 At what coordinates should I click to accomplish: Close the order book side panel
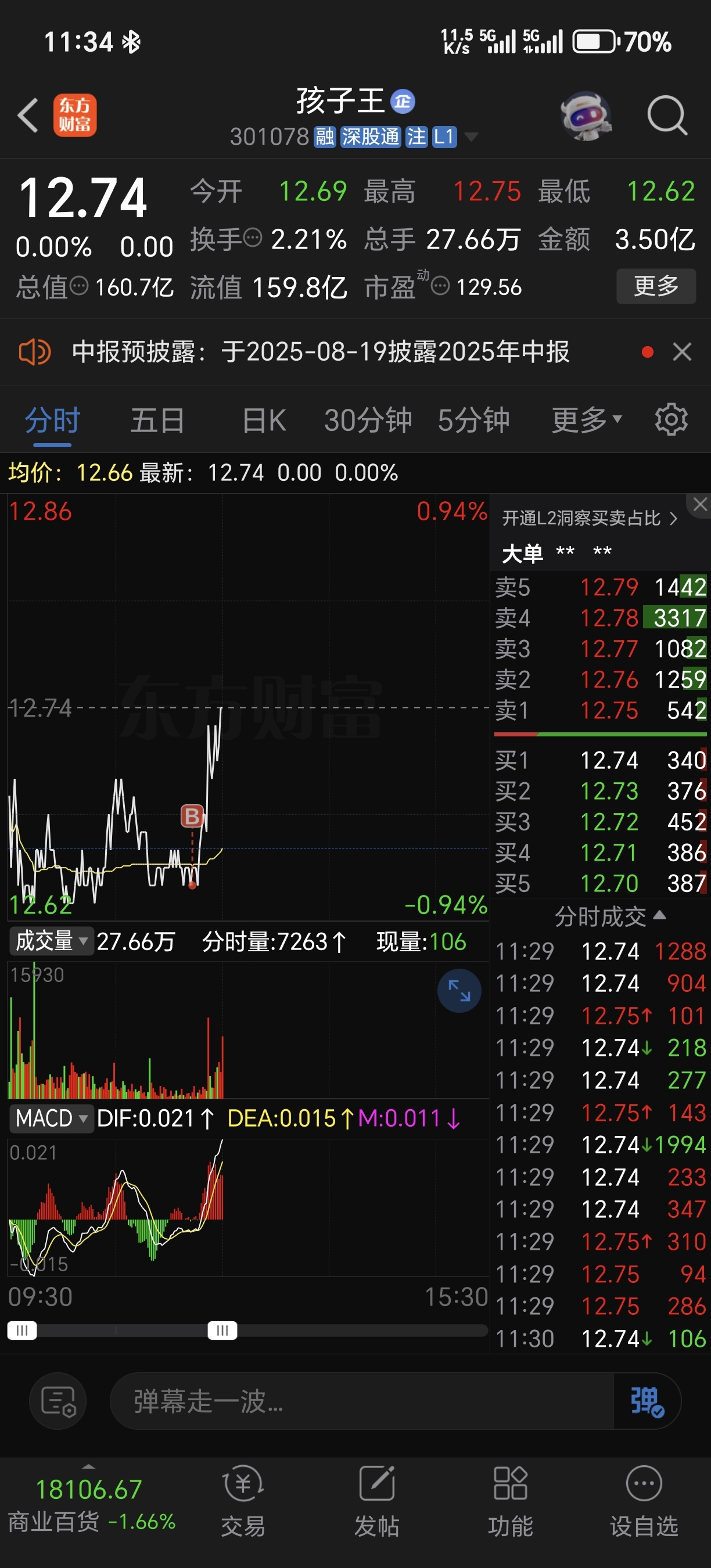coord(699,505)
